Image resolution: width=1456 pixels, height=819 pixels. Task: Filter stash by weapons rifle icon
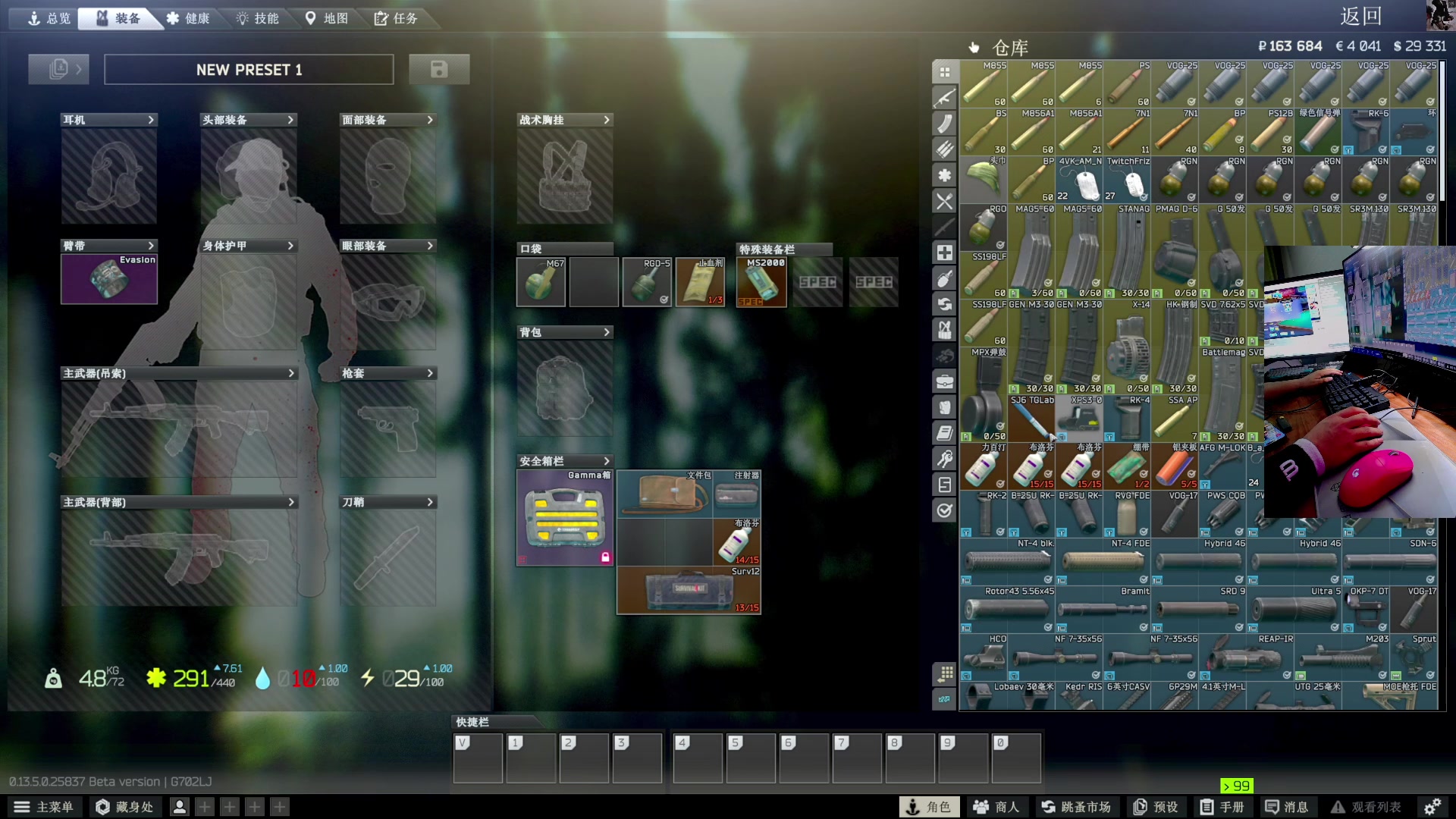[944, 98]
